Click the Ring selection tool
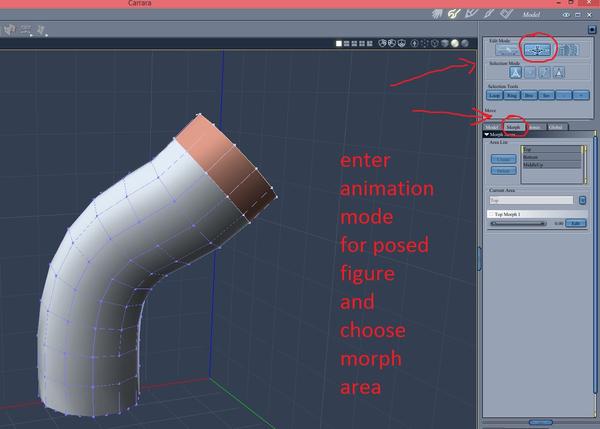The width and height of the screenshot is (600, 429). [512, 95]
